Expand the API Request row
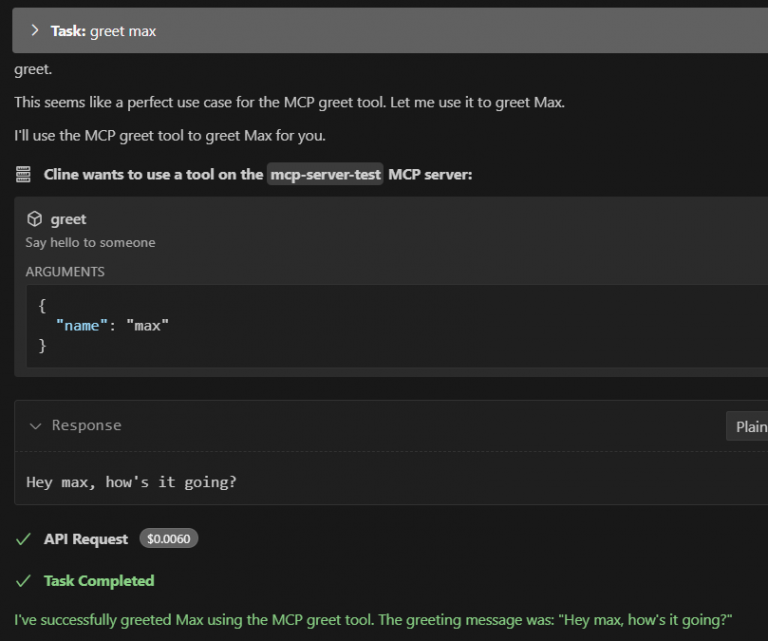This screenshot has height=641, width=768. click(x=86, y=539)
